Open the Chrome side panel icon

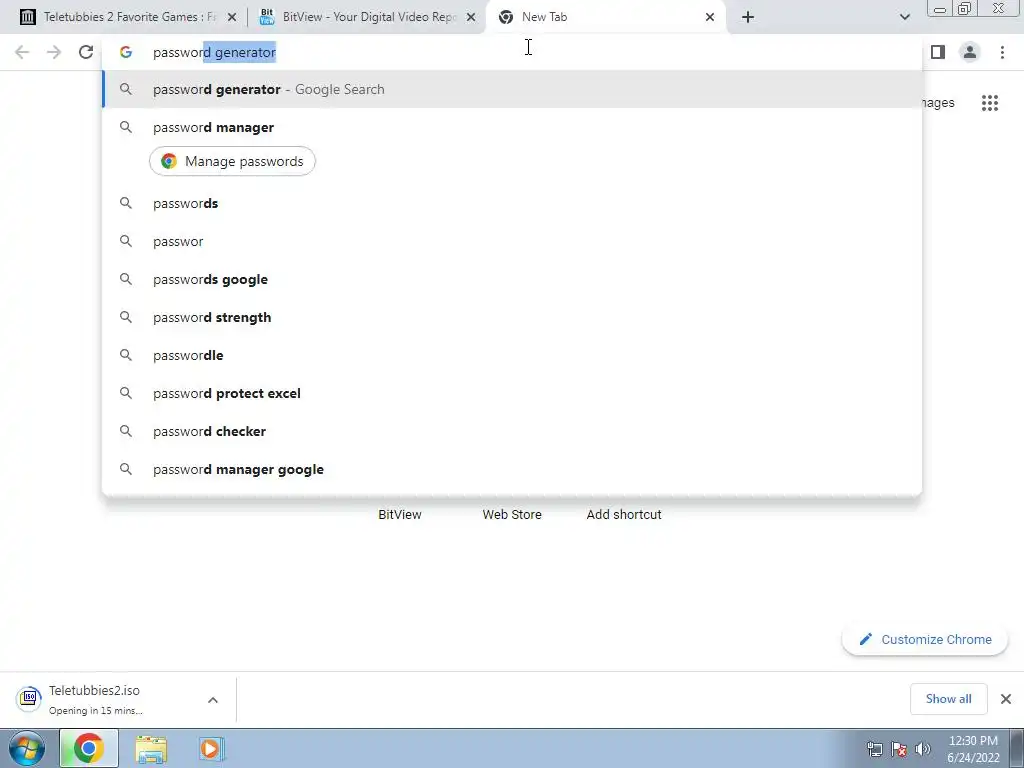click(938, 52)
